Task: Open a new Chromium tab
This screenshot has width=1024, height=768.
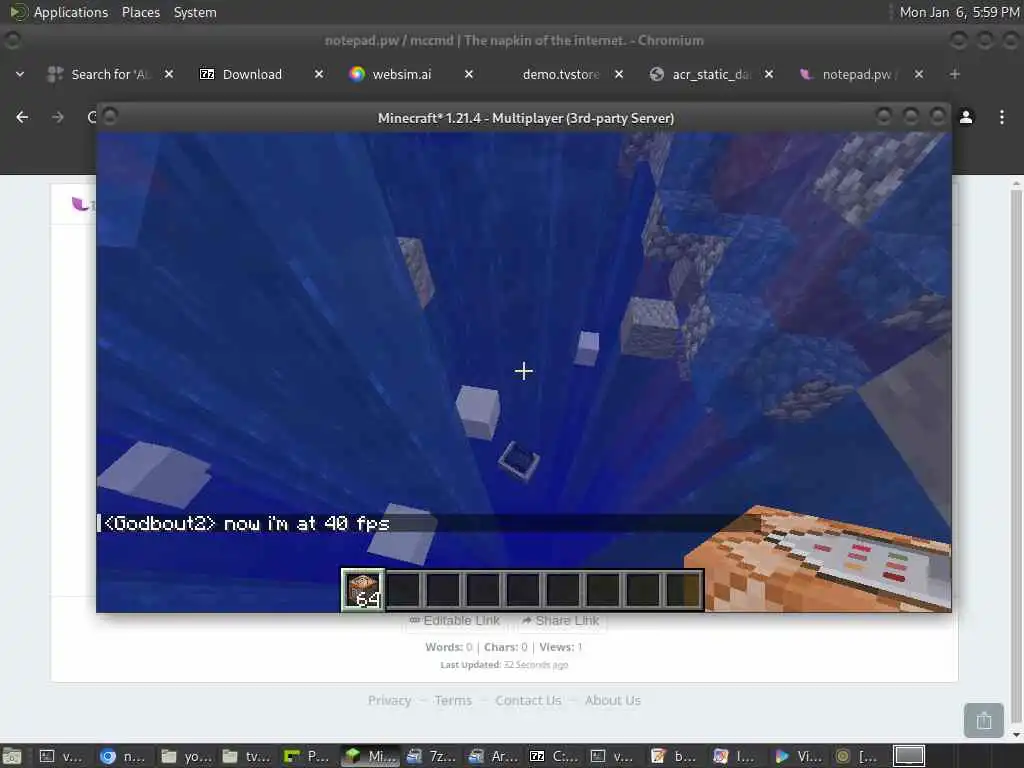Action: (955, 74)
